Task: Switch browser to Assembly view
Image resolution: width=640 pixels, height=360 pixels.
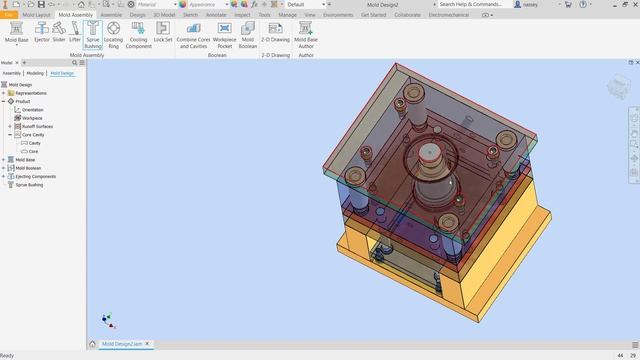Action: (11, 73)
